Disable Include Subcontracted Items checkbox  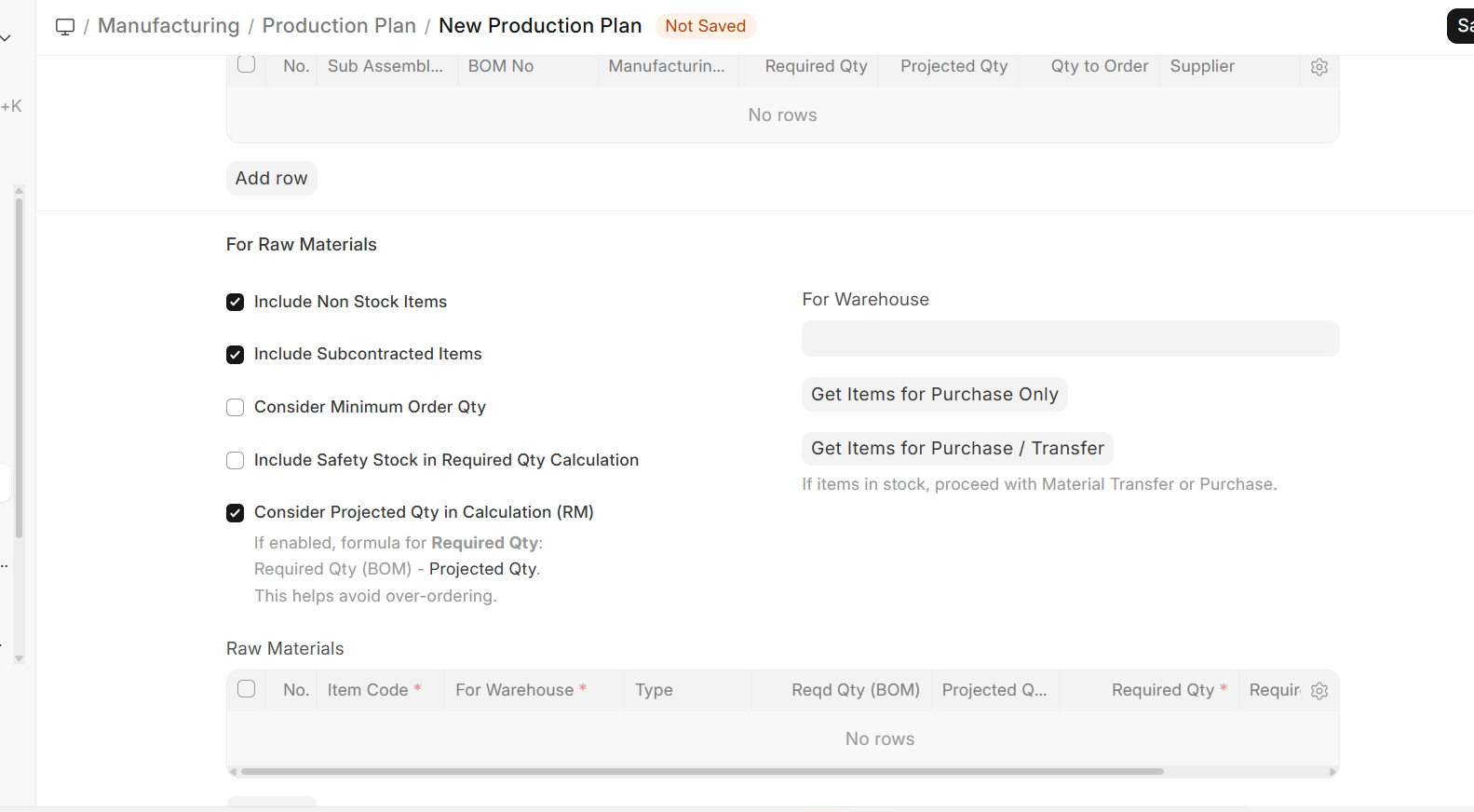[236, 355]
